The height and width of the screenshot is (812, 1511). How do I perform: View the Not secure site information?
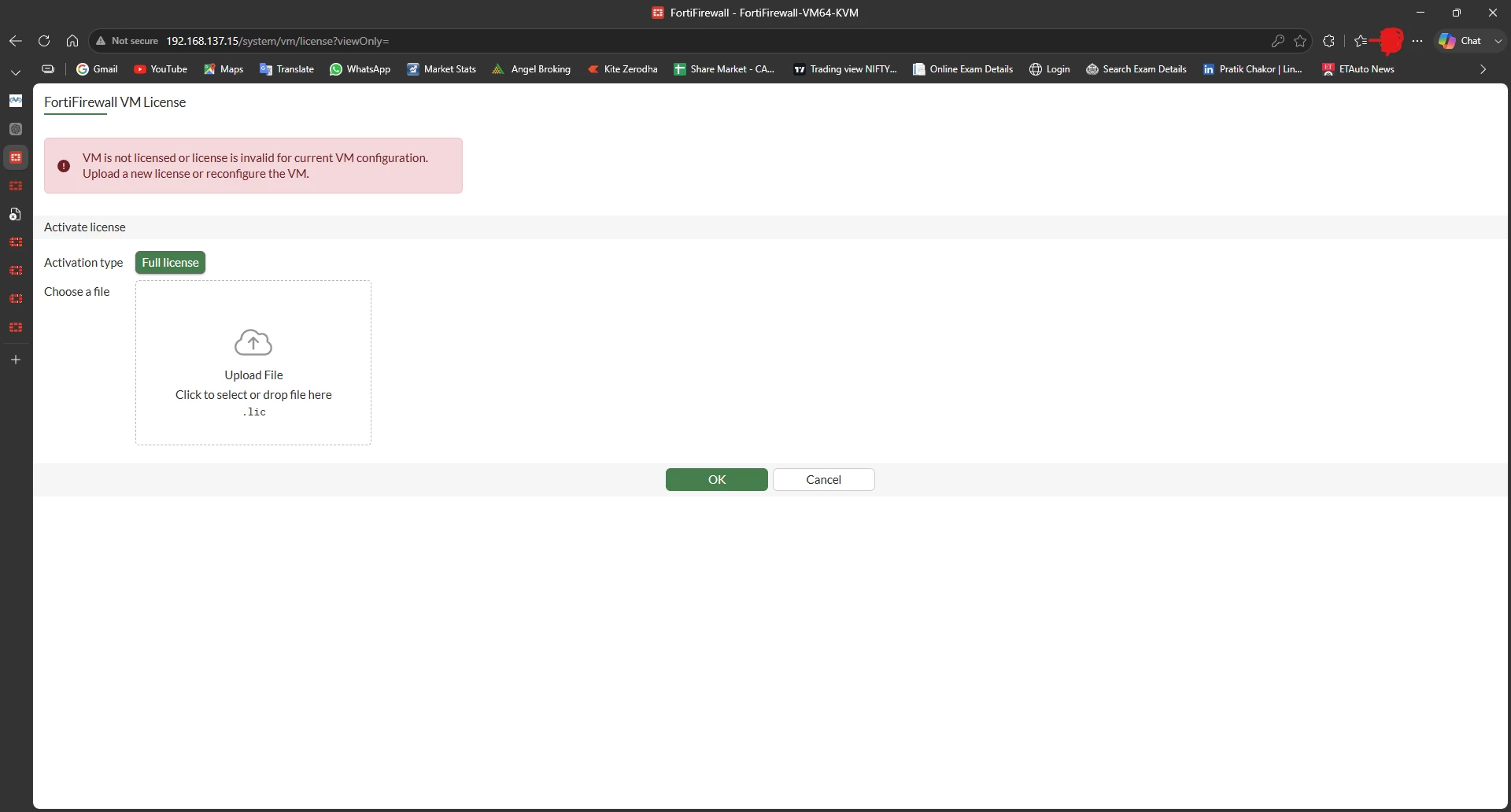pyautogui.click(x=127, y=41)
